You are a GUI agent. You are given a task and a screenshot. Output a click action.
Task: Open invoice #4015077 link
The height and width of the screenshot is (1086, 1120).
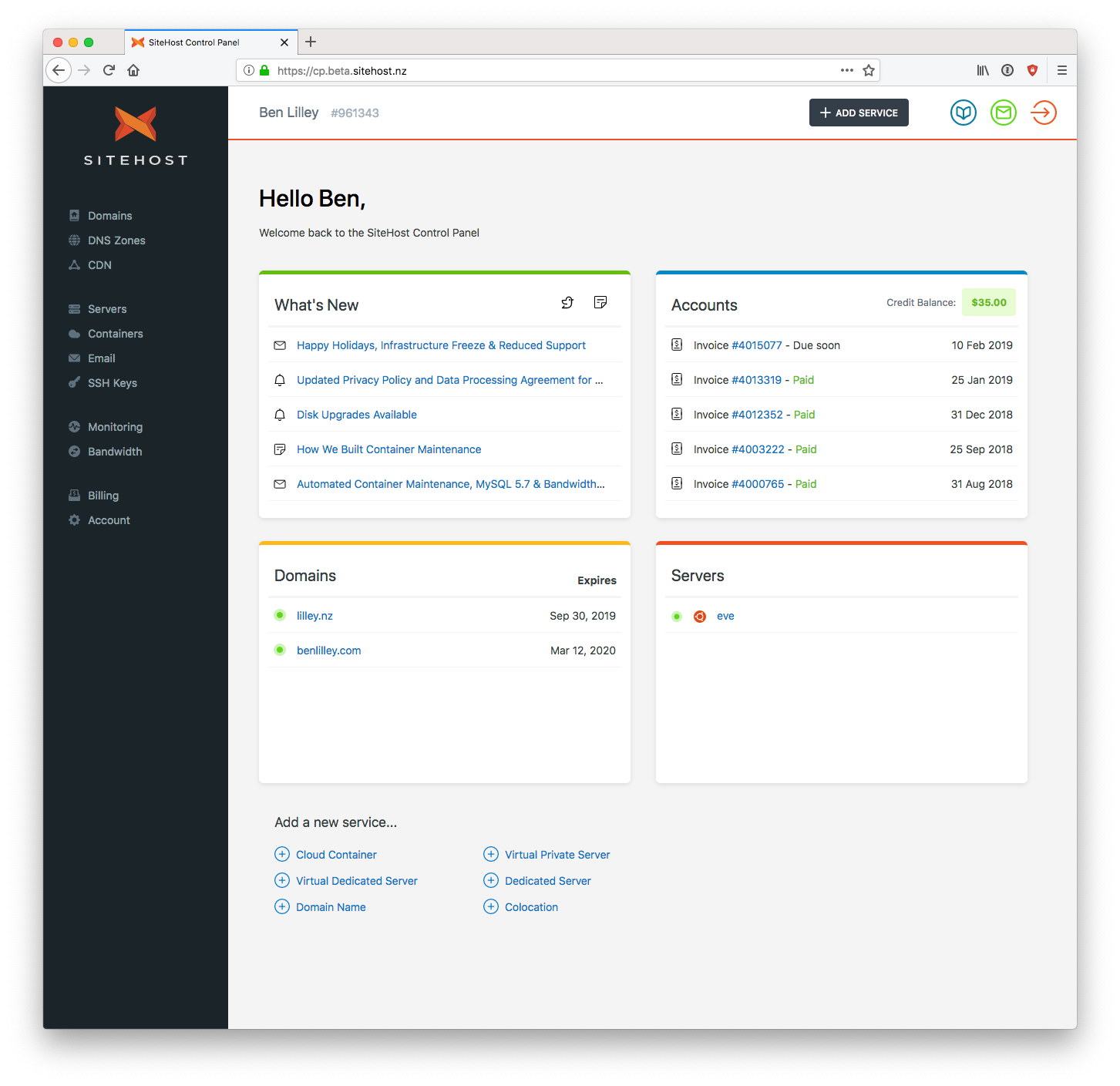pyautogui.click(x=756, y=345)
